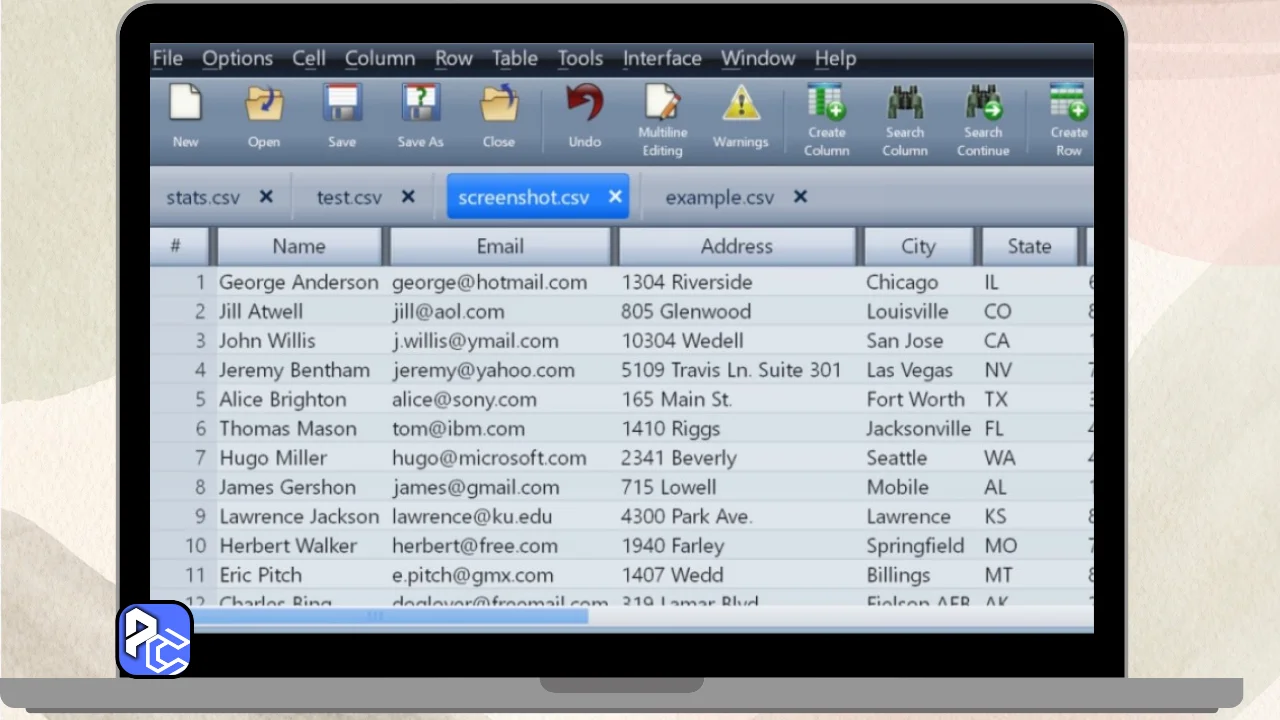Open the Warnings triangle icon

(740, 104)
